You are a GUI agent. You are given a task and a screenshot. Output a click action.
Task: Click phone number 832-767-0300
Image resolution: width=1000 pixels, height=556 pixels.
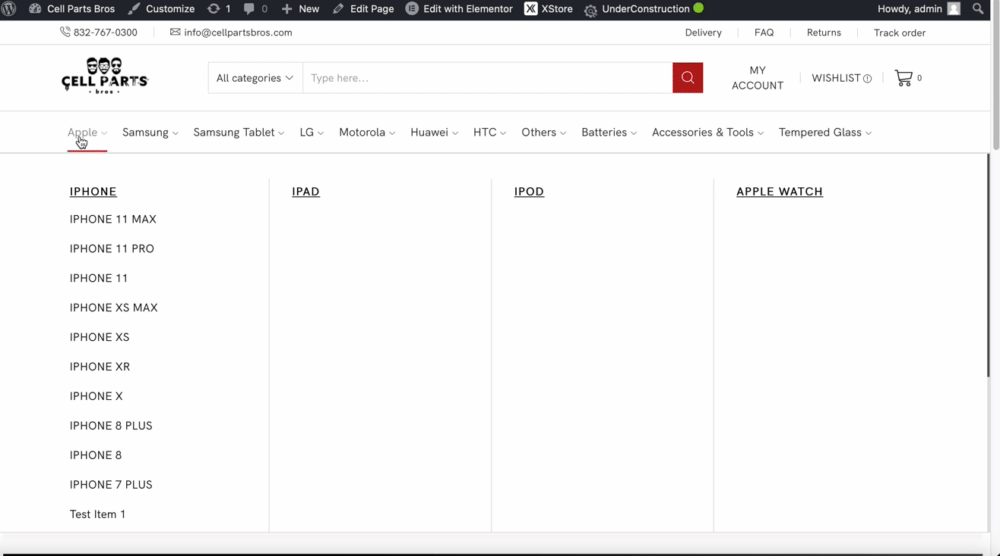click(x=99, y=33)
